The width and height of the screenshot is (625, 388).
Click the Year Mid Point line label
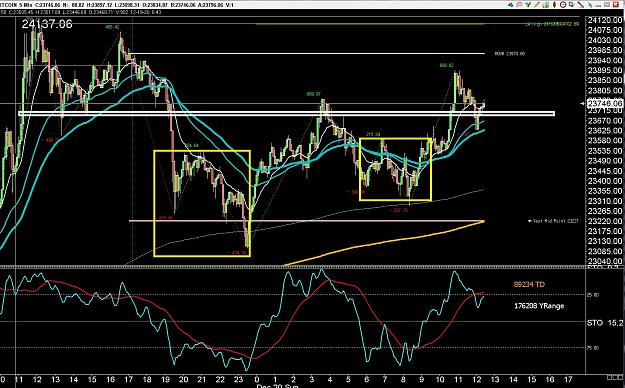[x=553, y=221]
